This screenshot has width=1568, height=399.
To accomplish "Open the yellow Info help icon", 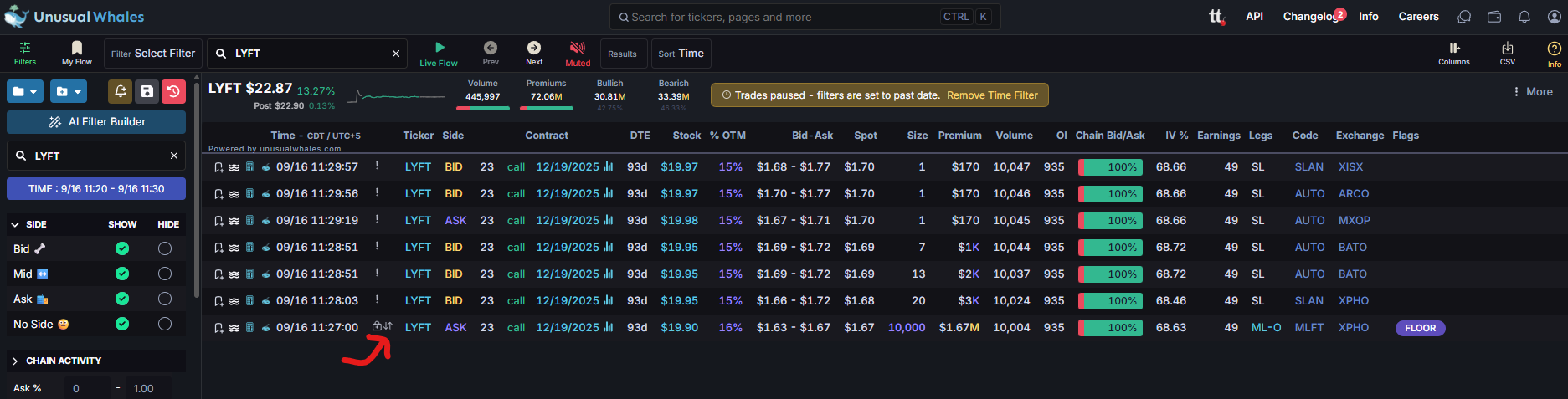I will point(1554,54).
